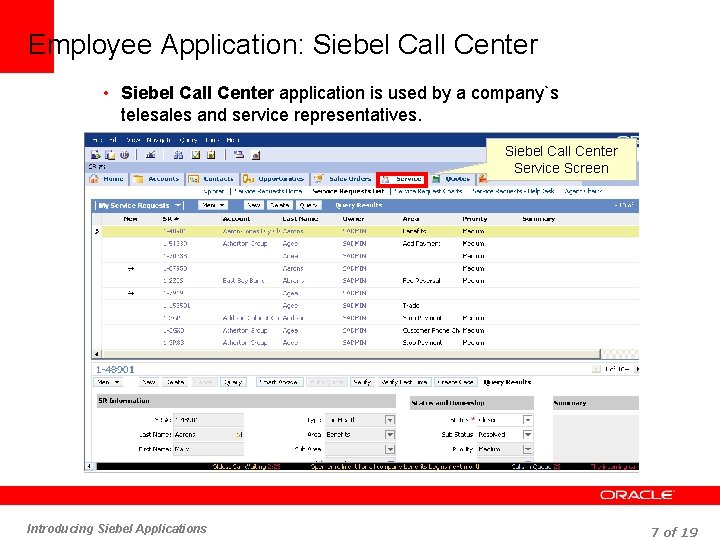Open the File menu

(96, 140)
